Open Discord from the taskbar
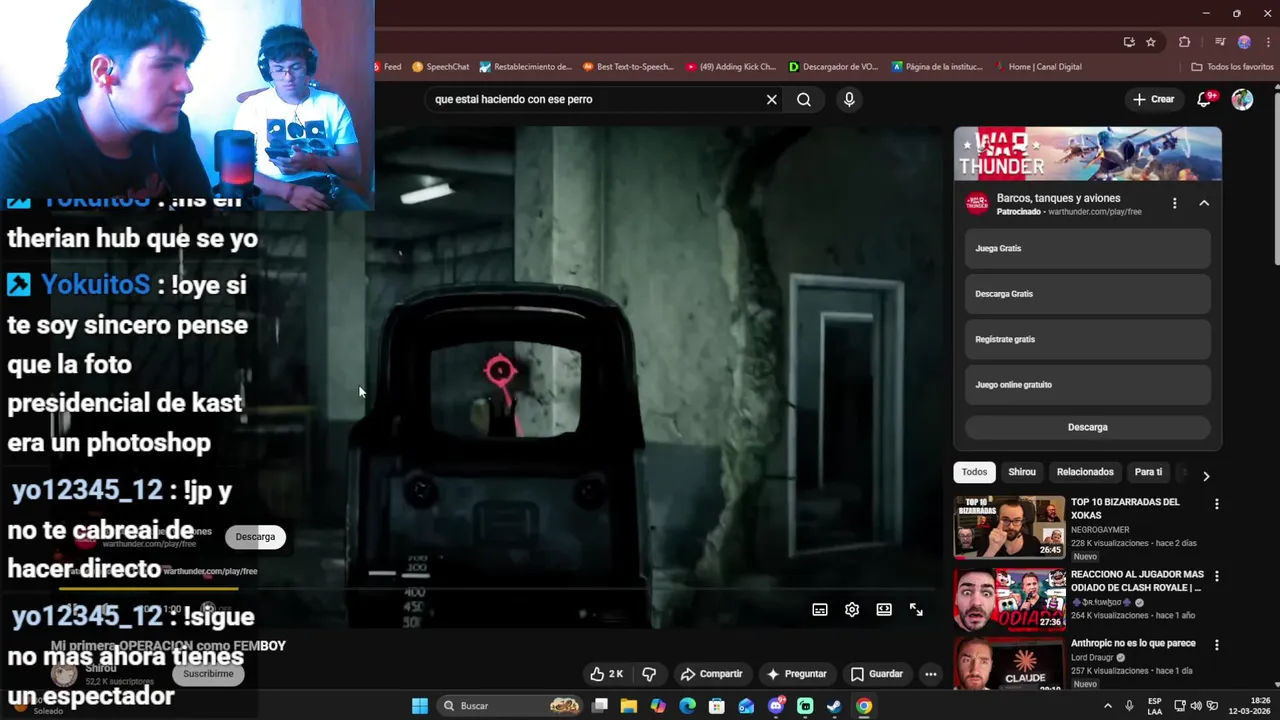The image size is (1280, 720). tap(776, 706)
